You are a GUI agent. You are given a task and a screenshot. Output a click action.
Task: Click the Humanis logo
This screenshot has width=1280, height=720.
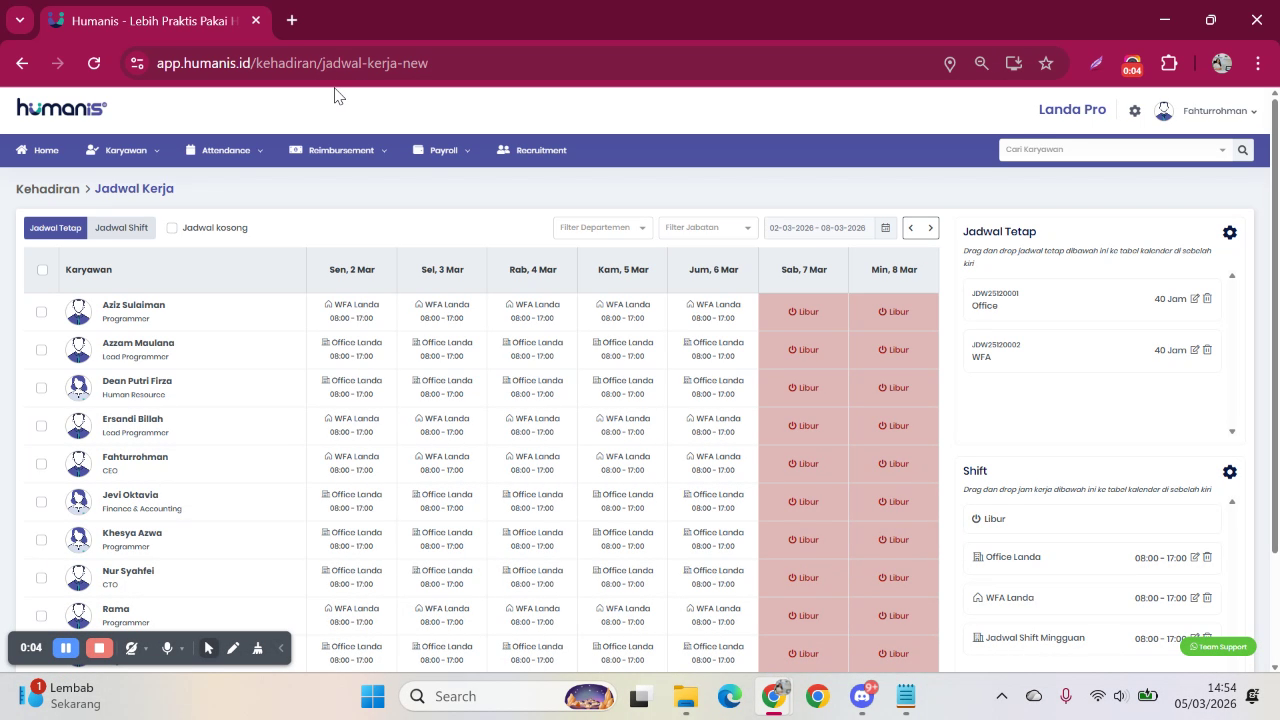pyautogui.click(x=62, y=108)
